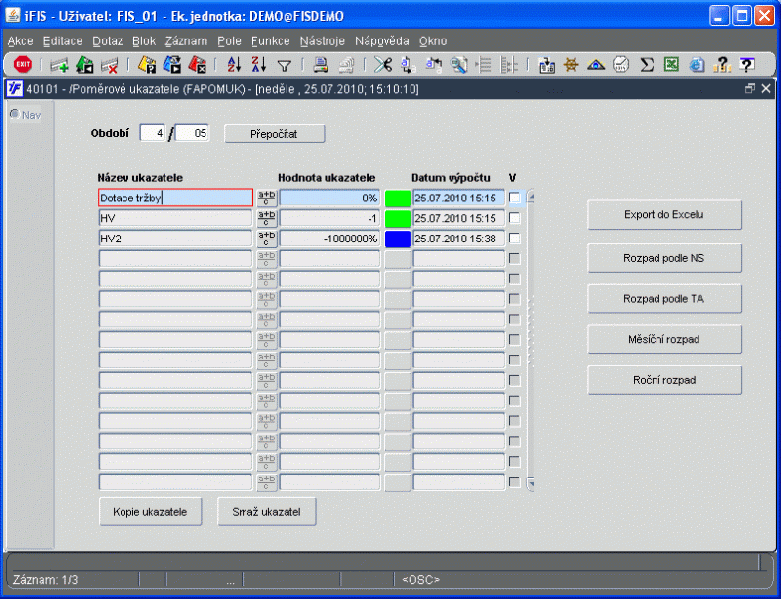Open the Nápověda menu
This screenshot has width=781, height=599.
coord(382,41)
